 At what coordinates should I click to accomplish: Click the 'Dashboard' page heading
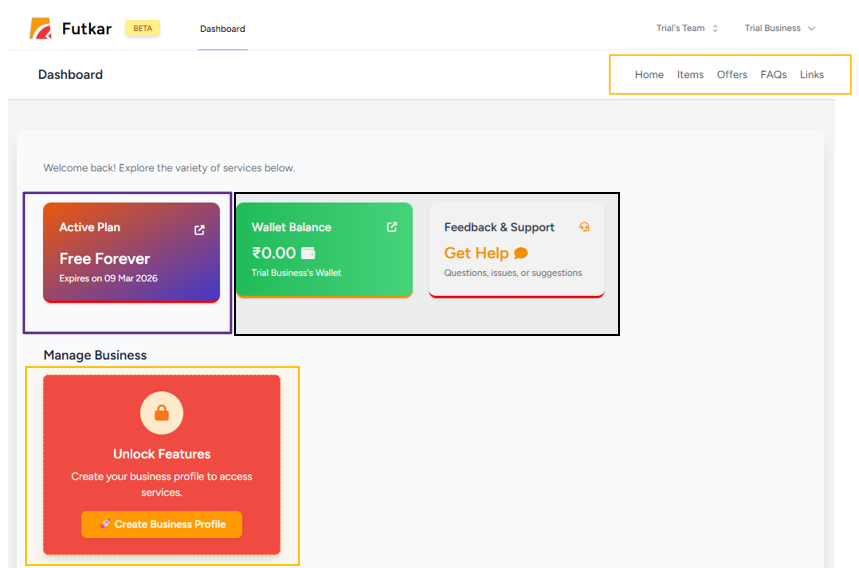tap(70, 74)
